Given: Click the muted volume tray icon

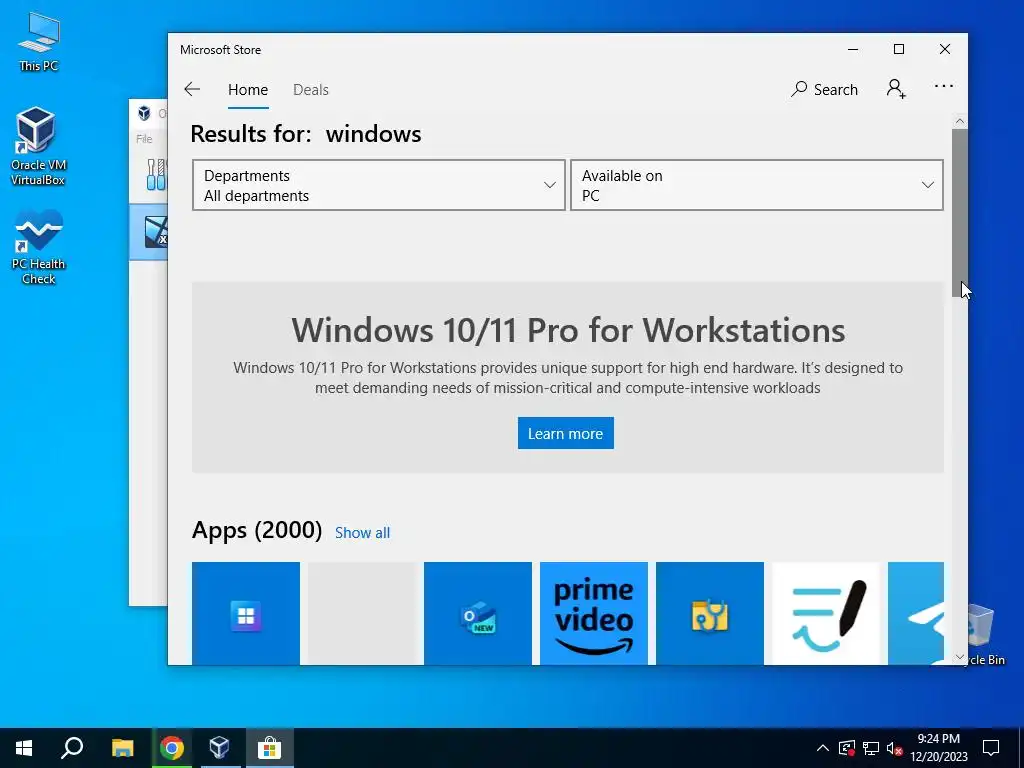Looking at the screenshot, I should 894,748.
